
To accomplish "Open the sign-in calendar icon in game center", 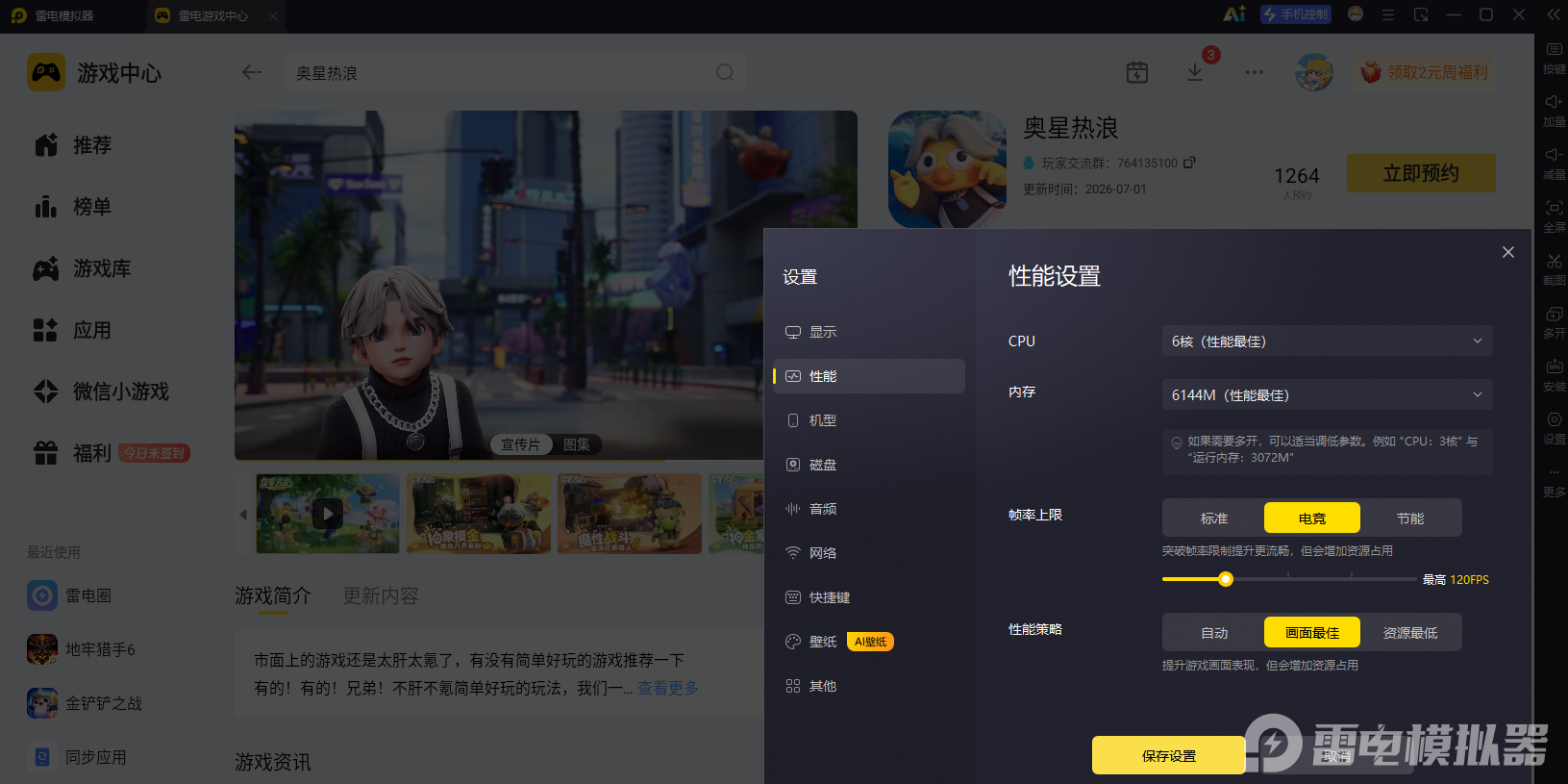I will tap(1137, 72).
